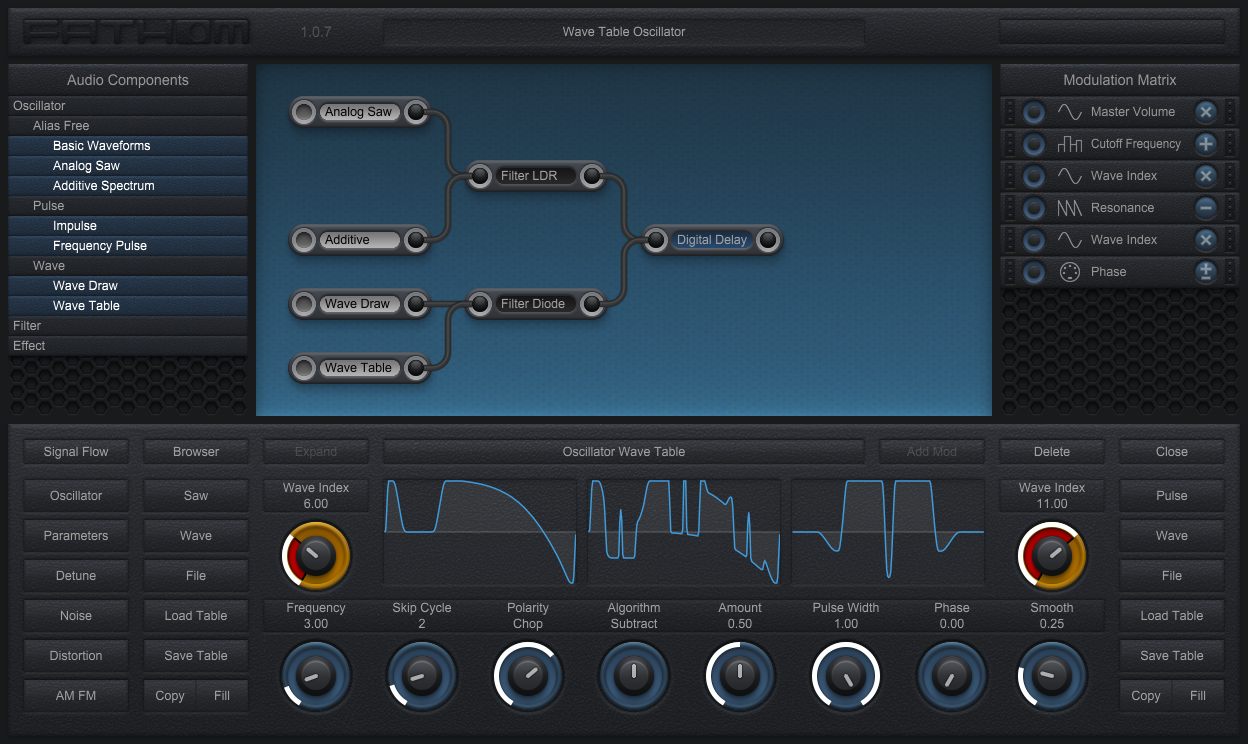This screenshot has height=744, width=1248.
Task: Click the input port of Additive node
Action: (x=304, y=240)
